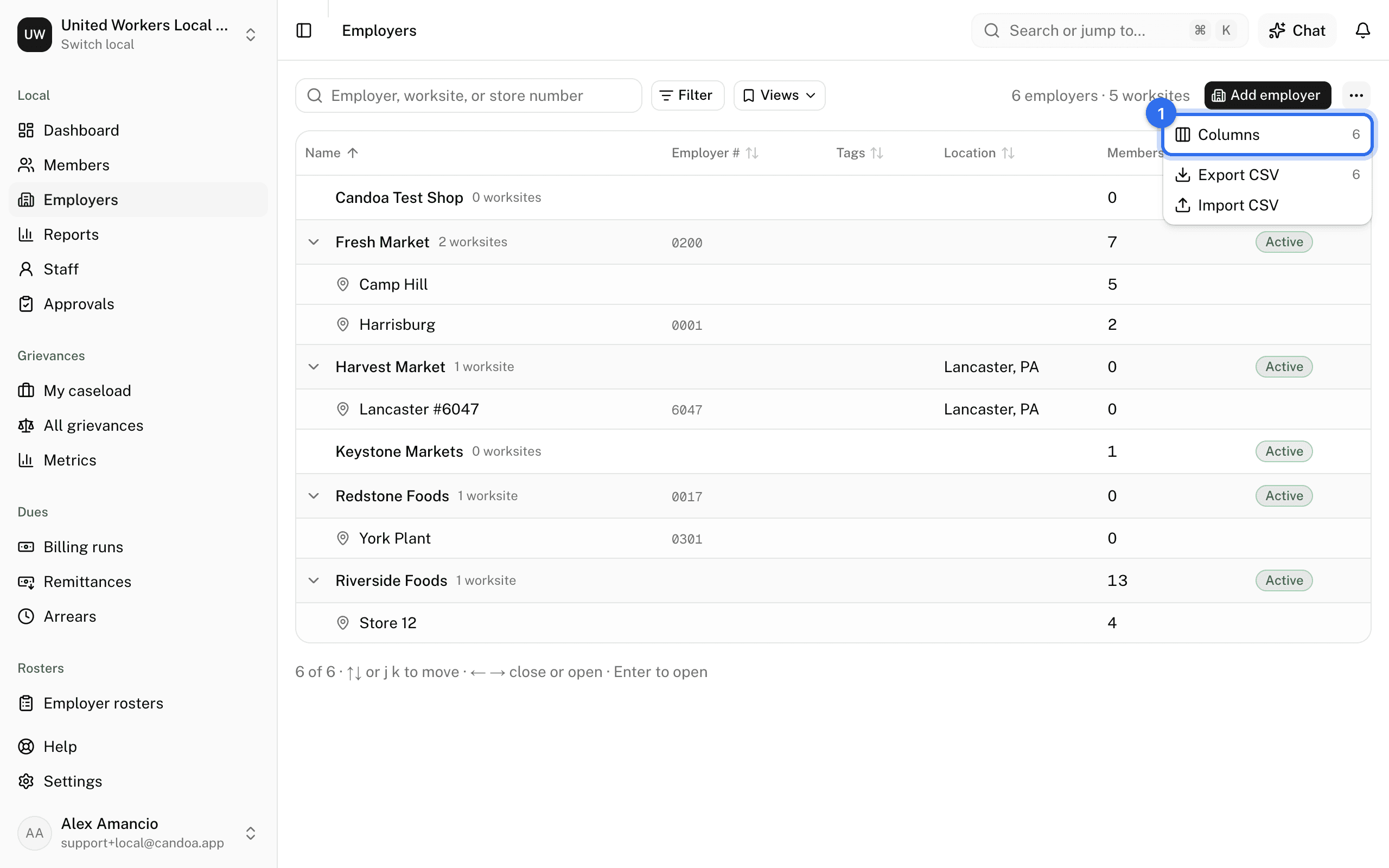Open the three-dots more options menu
The height and width of the screenshot is (868, 1389).
pos(1356,95)
